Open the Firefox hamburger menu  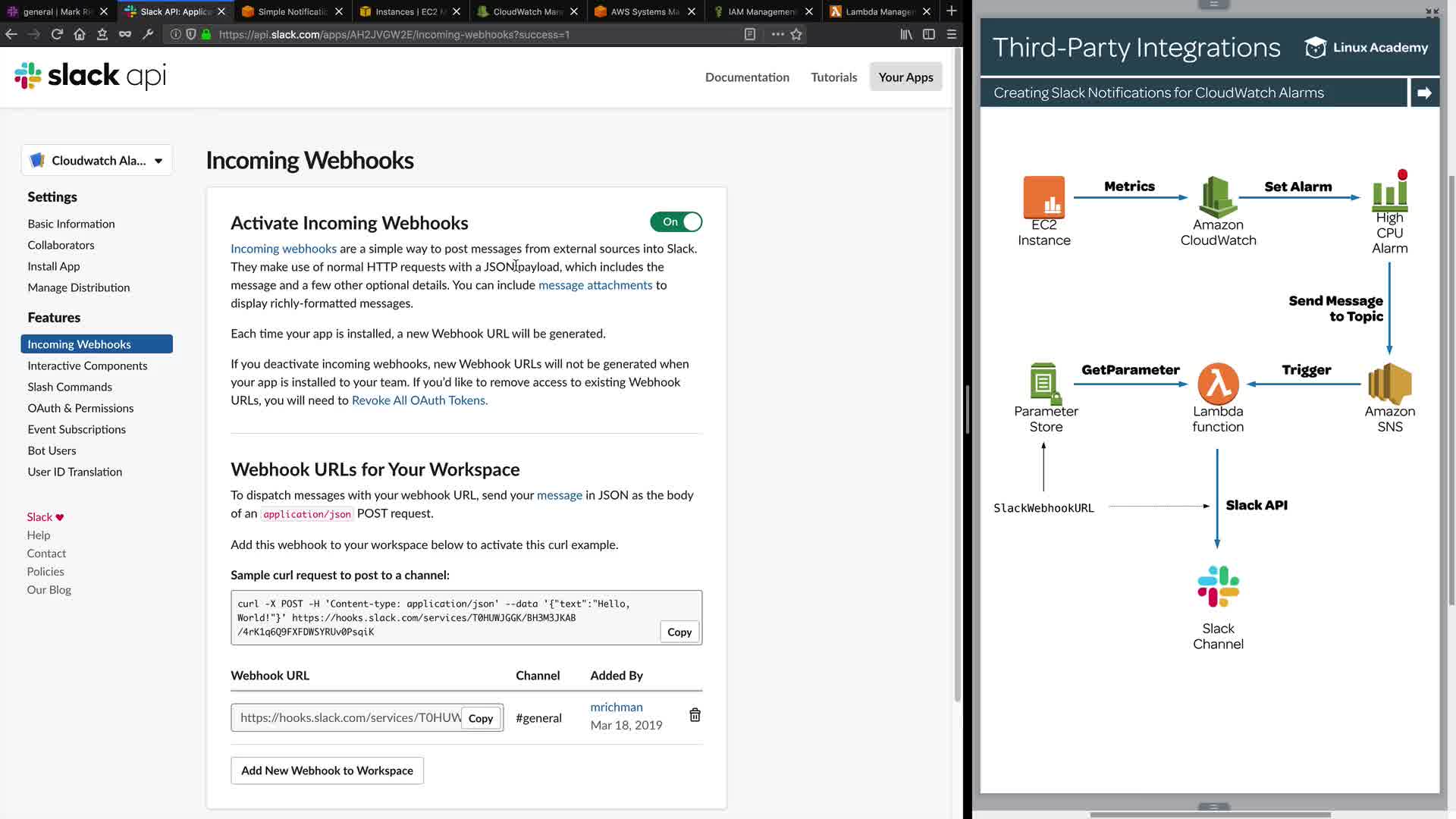[x=951, y=34]
